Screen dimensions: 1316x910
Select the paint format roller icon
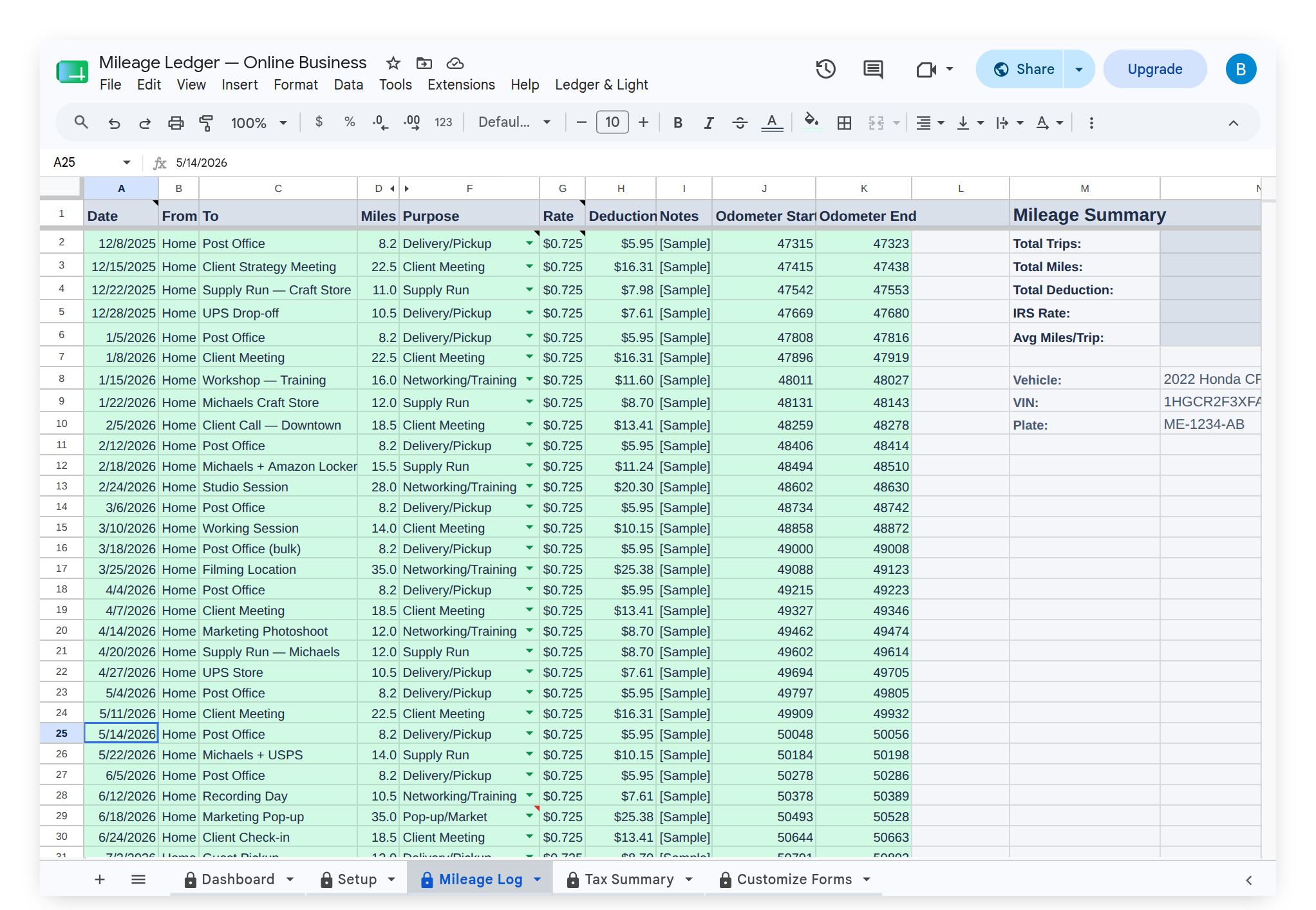[206, 122]
